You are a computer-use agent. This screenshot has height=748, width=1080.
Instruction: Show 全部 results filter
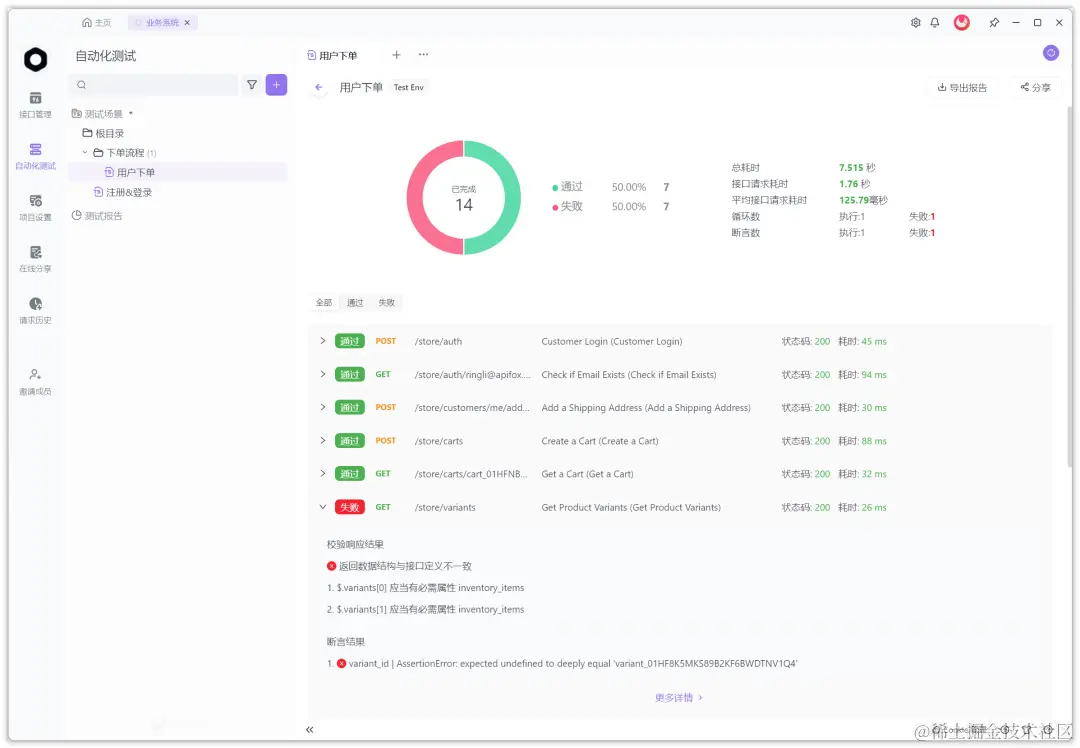coord(324,302)
